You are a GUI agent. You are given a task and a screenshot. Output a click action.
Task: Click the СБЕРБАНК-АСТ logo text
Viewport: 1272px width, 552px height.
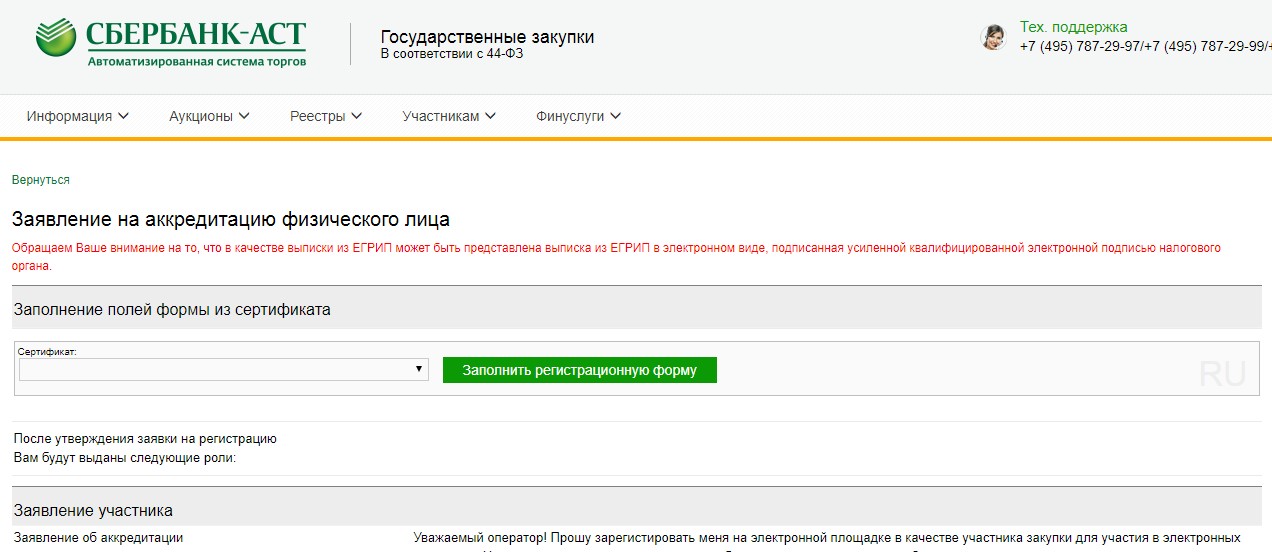[x=195, y=35]
